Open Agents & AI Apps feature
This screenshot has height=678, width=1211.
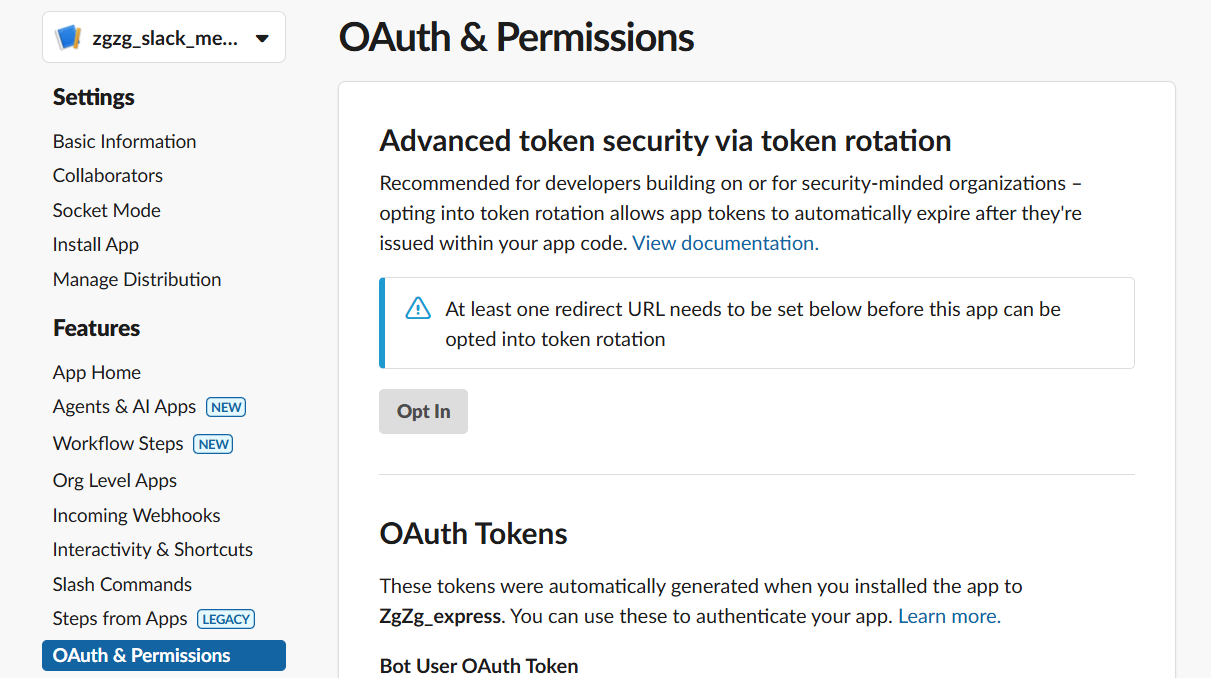124,406
